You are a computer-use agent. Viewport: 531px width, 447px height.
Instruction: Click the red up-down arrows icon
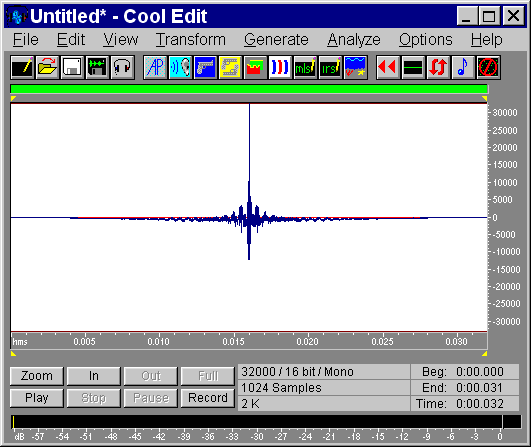[438, 67]
